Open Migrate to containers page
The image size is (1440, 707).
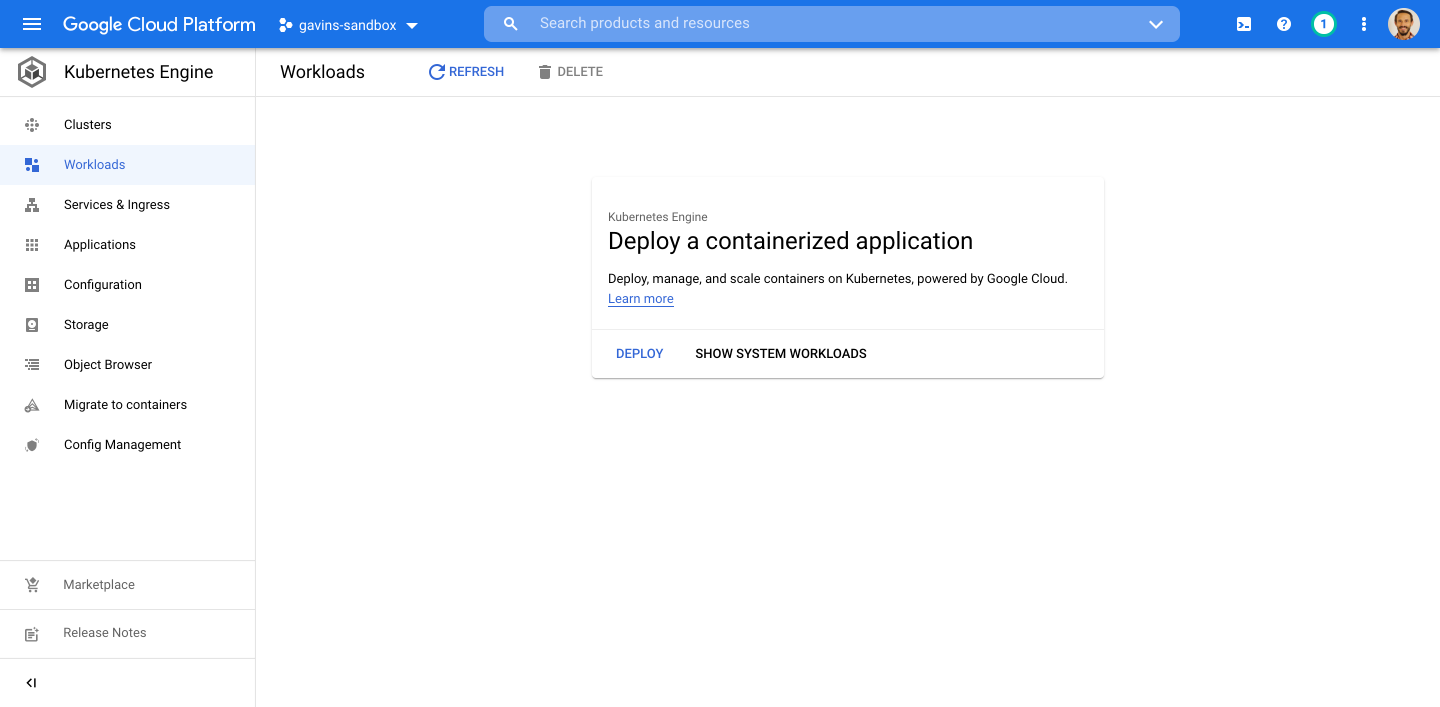coord(128,405)
